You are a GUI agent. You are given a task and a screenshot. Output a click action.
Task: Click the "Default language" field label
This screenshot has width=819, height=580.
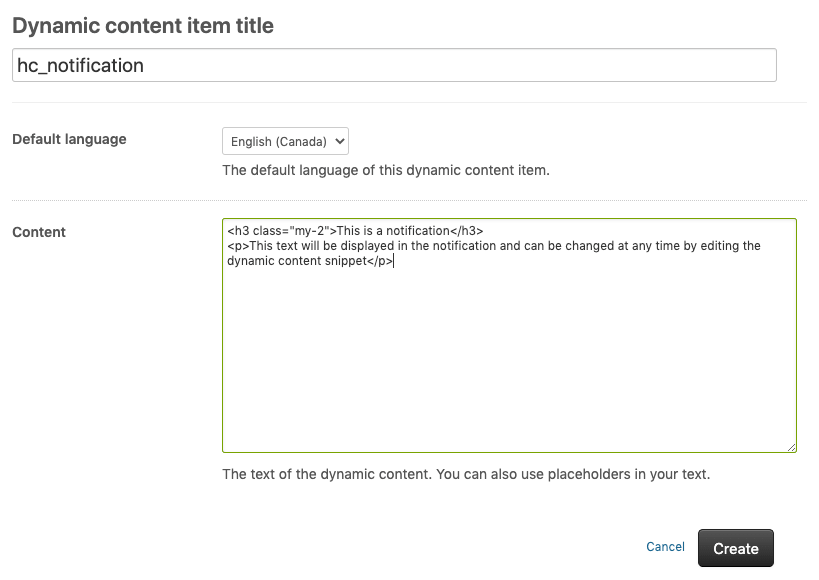pyautogui.click(x=69, y=139)
